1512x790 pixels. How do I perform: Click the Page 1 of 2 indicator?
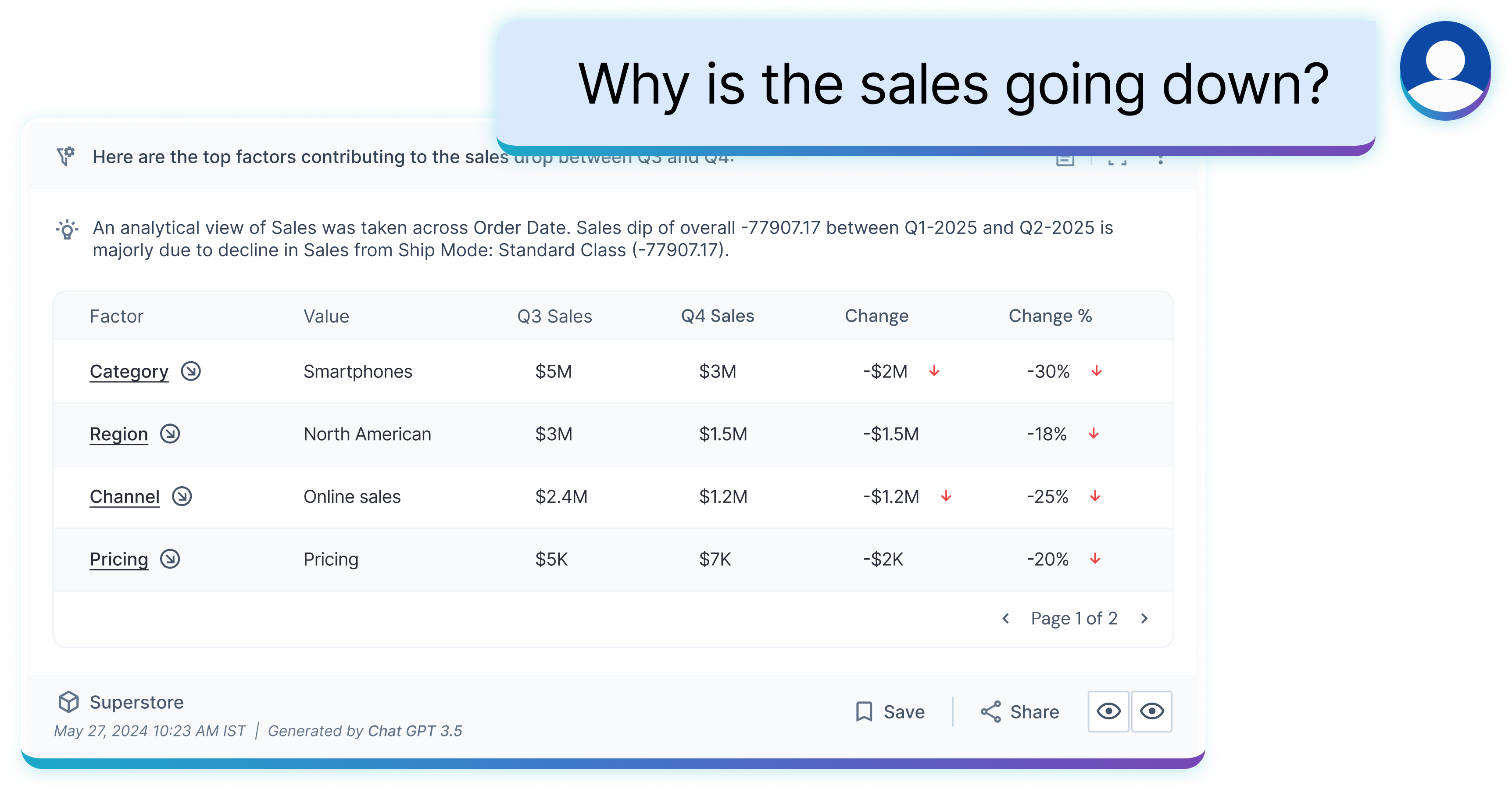tap(1074, 618)
